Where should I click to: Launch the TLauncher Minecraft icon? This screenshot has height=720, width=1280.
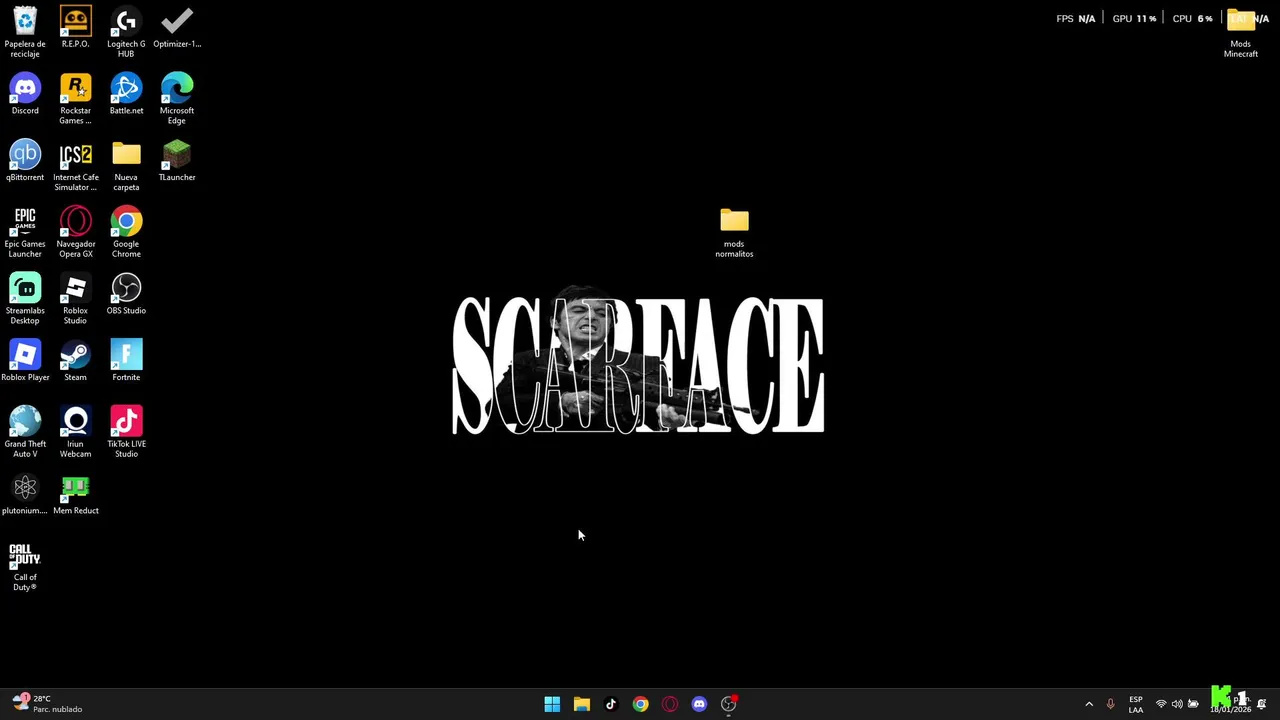point(177,161)
